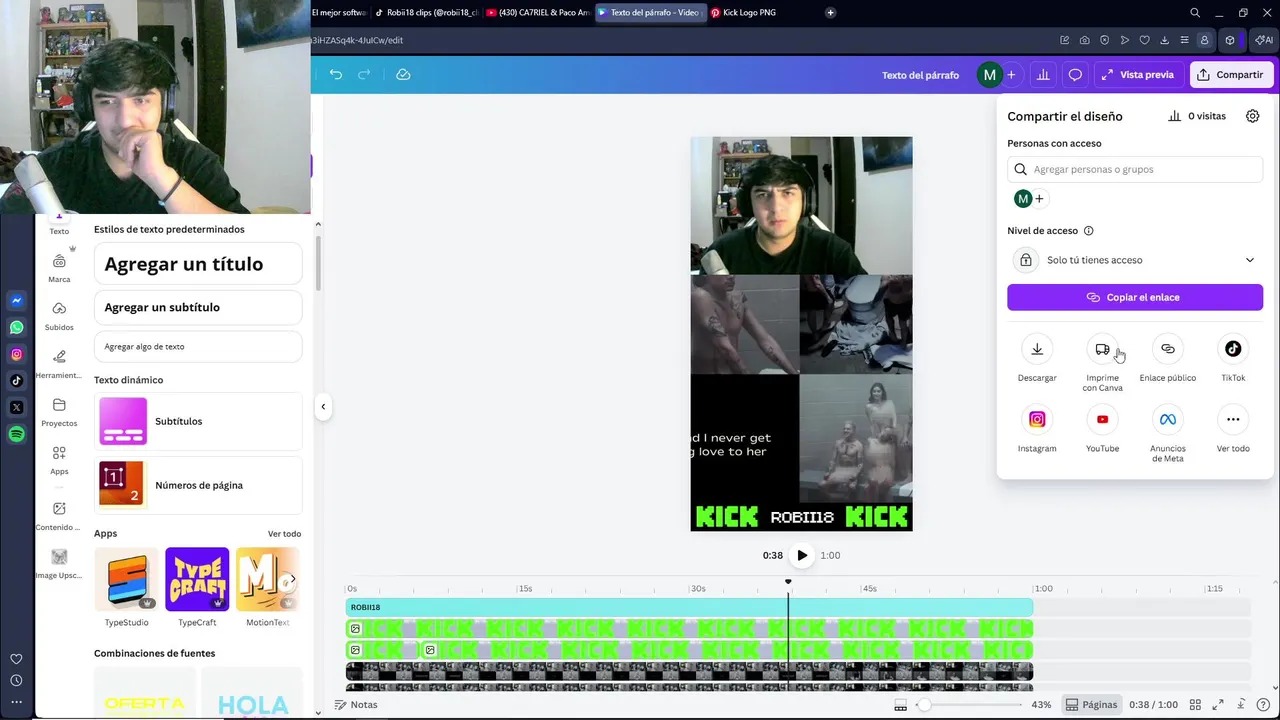
Task: Open the Subidos uploads panel
Action: pos(59,316)
